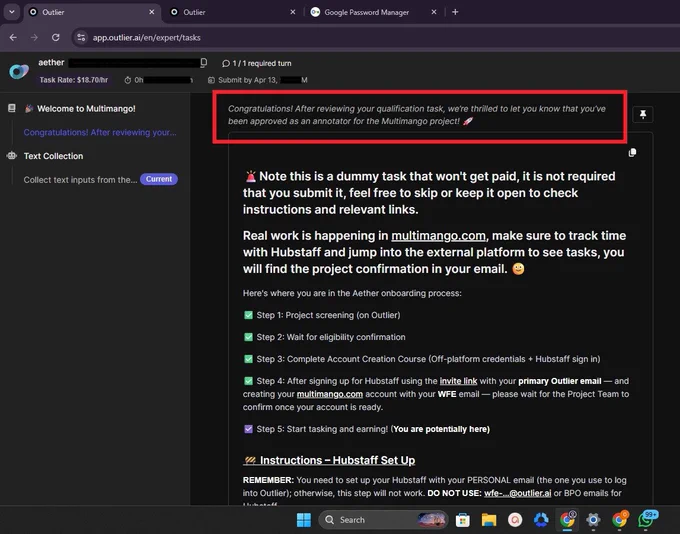Switch to the first Outlier tab
Image resolution: width=680 pixels, height=534 pixels.
tap(91, 12)
